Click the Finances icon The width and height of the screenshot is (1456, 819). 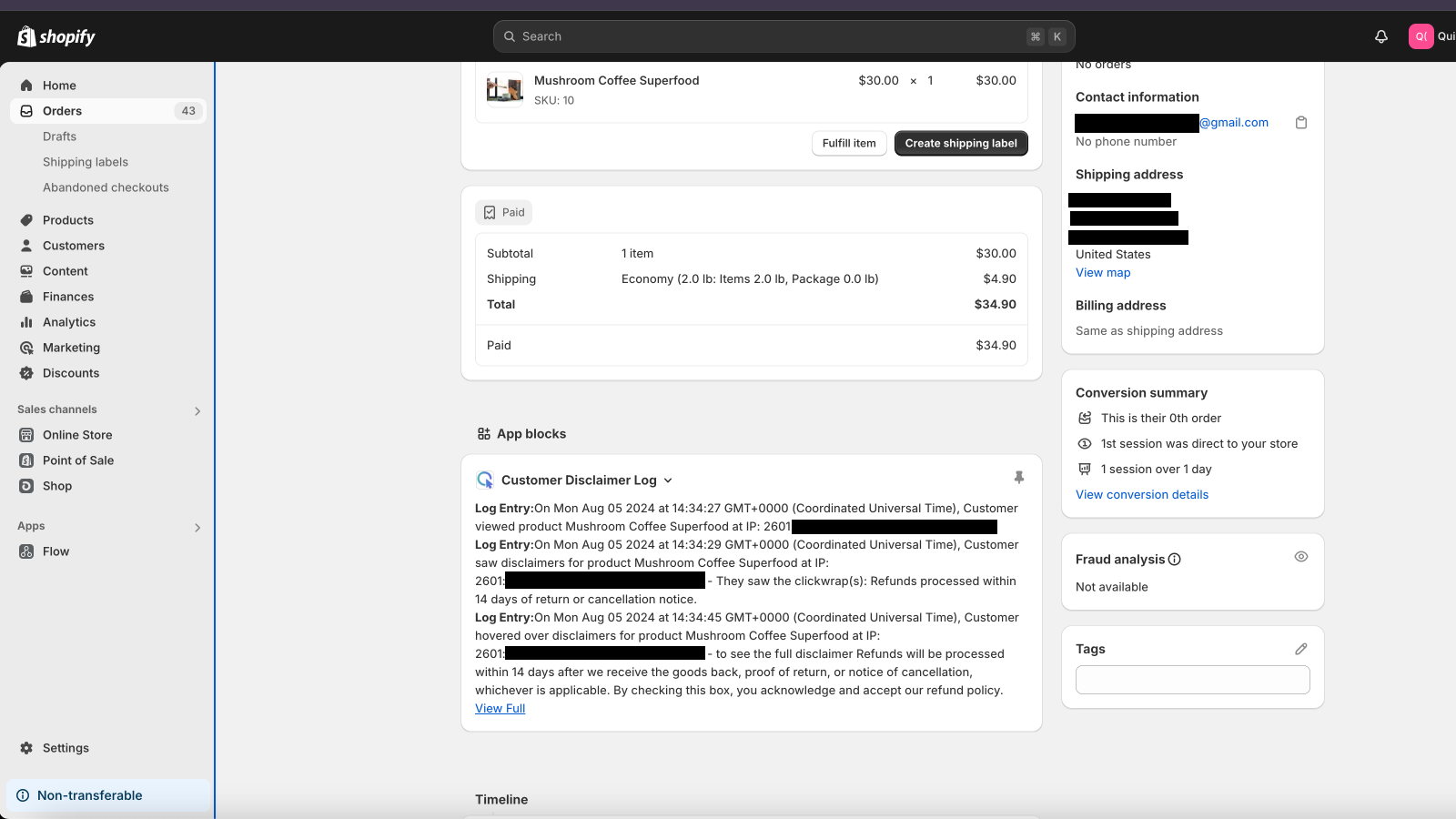tap(26, 297)
